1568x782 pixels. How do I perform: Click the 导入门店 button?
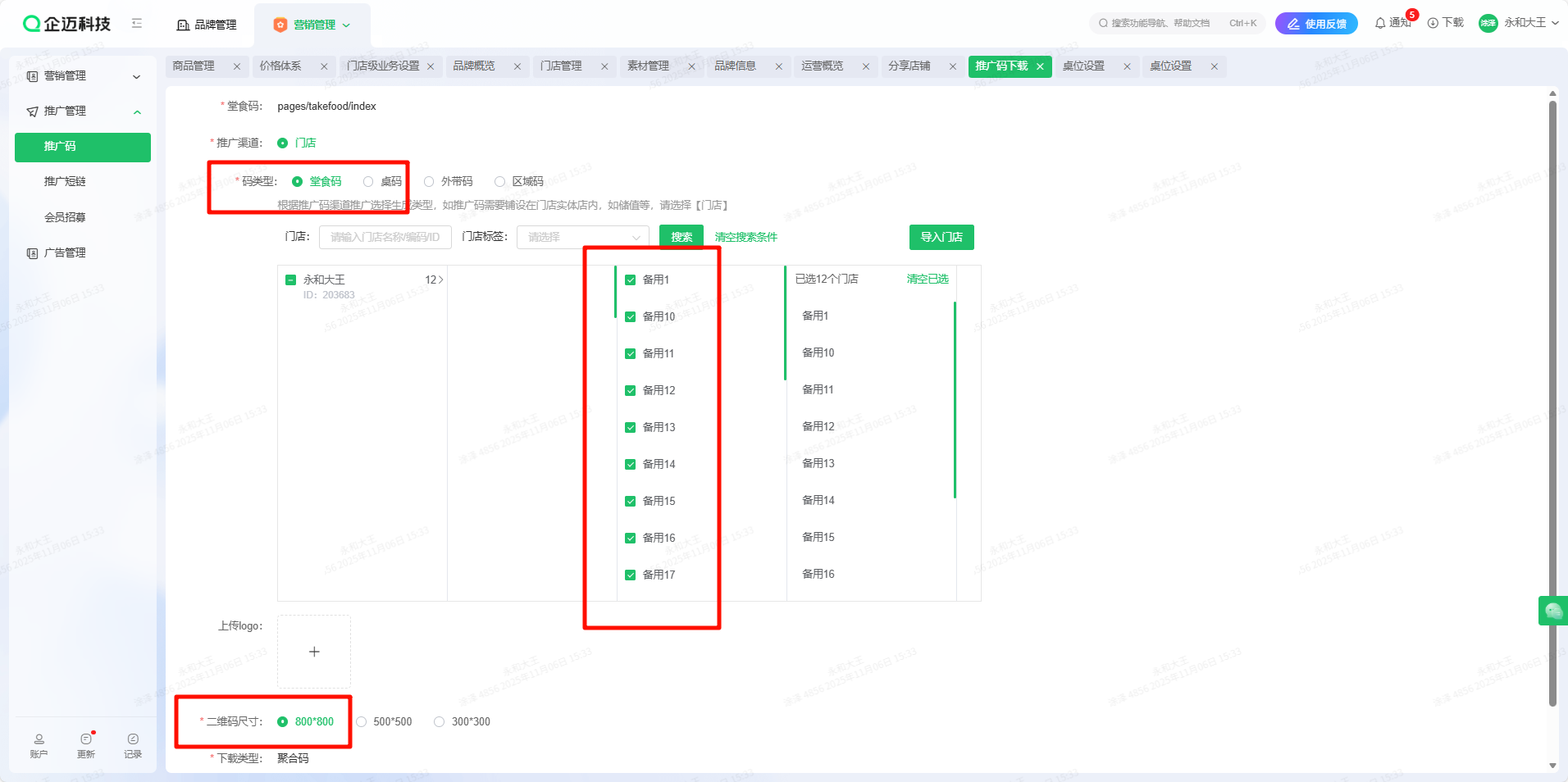(x=941, y=237)
